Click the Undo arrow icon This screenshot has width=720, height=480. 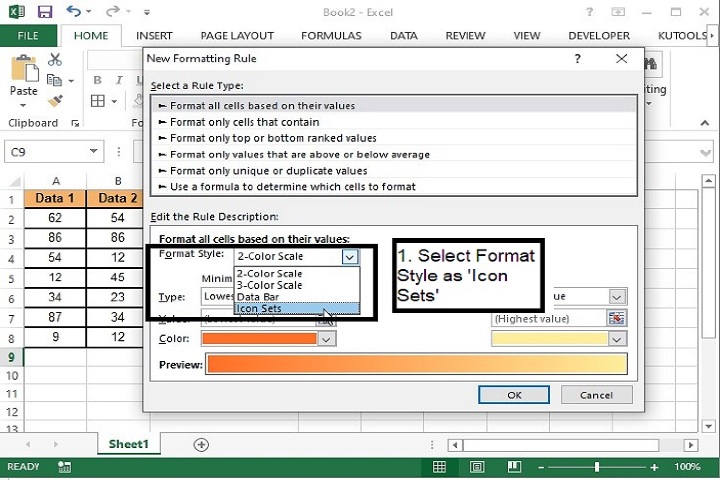coord(74,11)
